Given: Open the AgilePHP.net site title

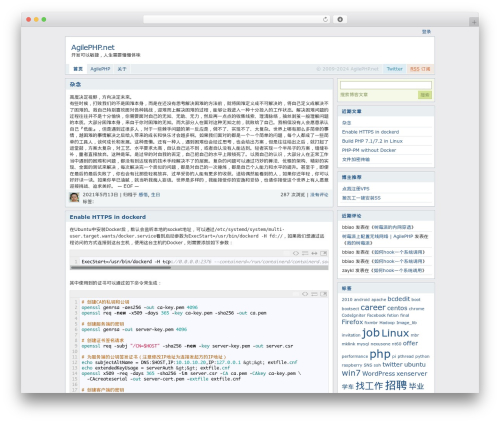Looking at the screenshot, I should 93,47.
